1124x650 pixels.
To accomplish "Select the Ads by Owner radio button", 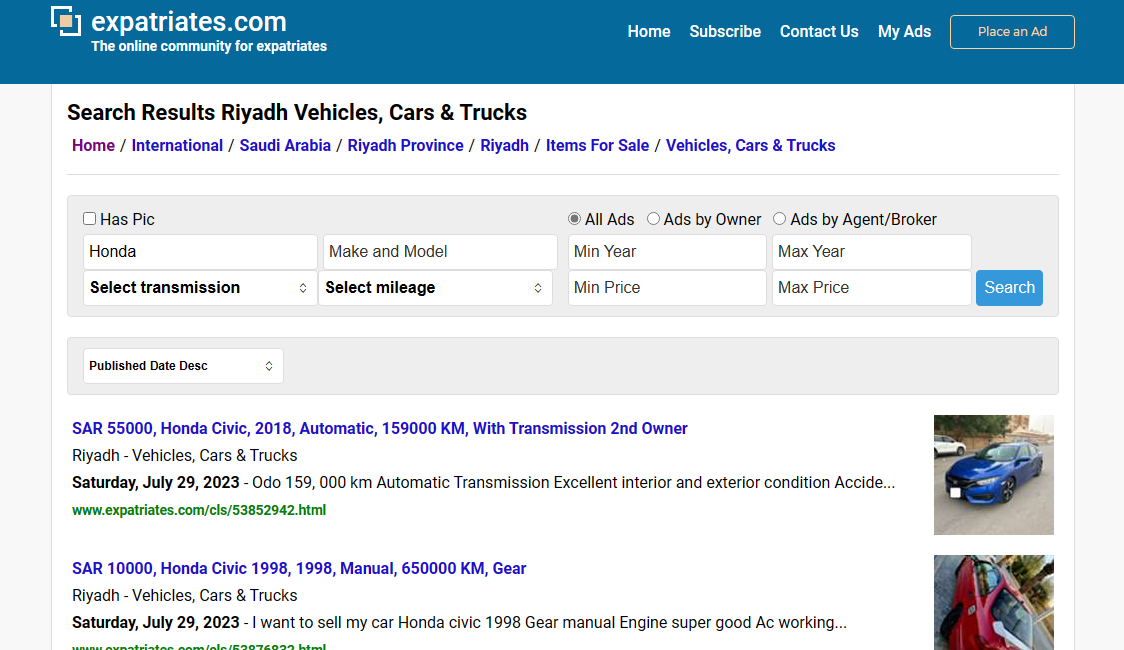I will 653,219.
